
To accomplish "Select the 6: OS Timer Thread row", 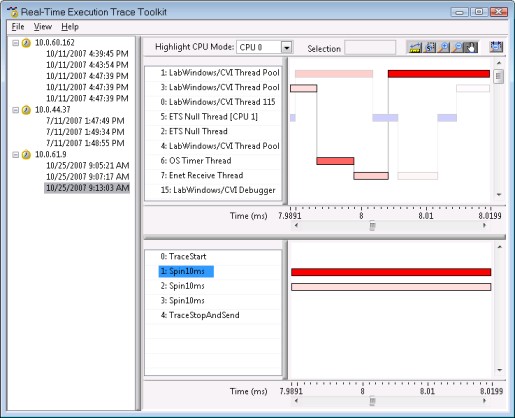I will (213, 161).
